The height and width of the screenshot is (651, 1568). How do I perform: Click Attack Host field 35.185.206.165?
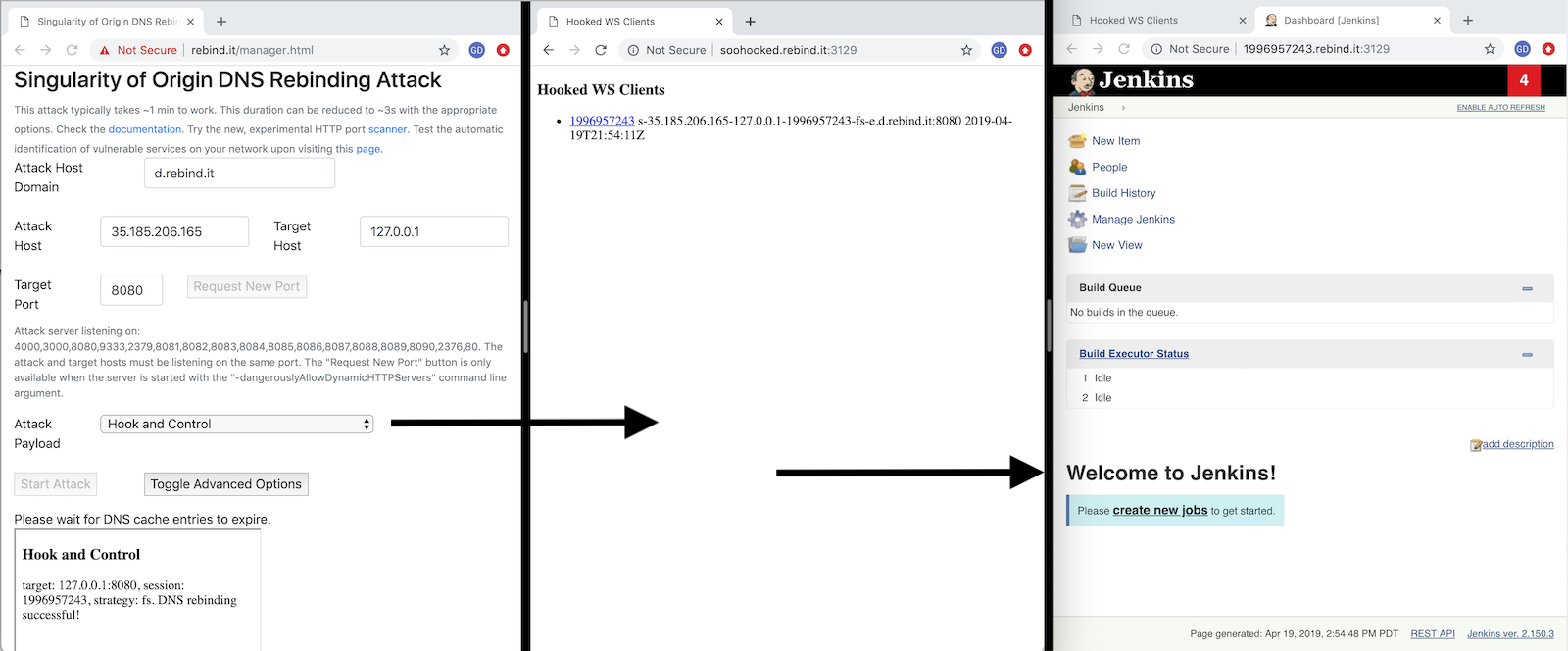(x=174, y=232)
